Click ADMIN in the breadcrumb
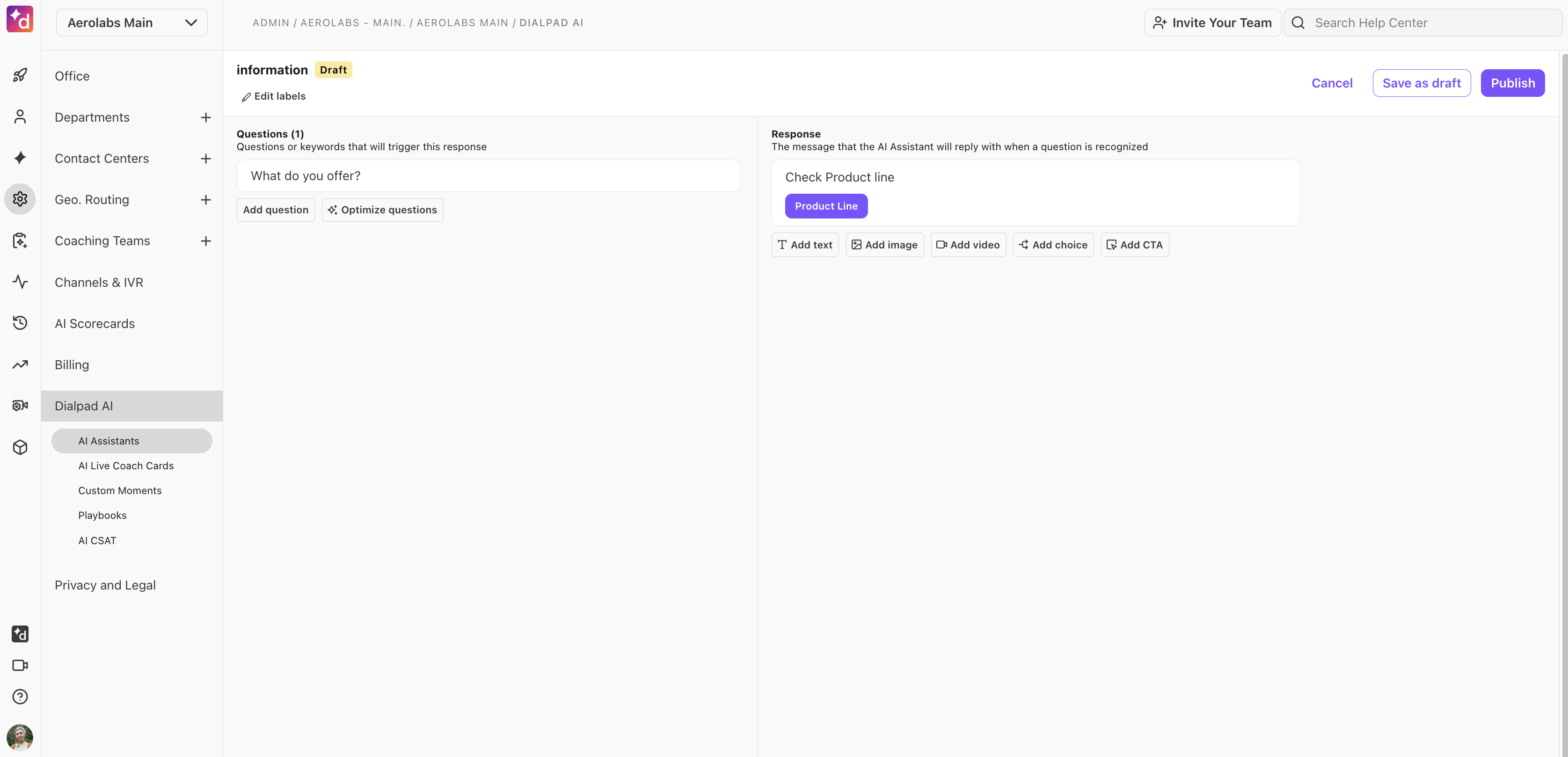Viewport: 1568px width, 757px height. pyautogui.click(x=271, y=22)
